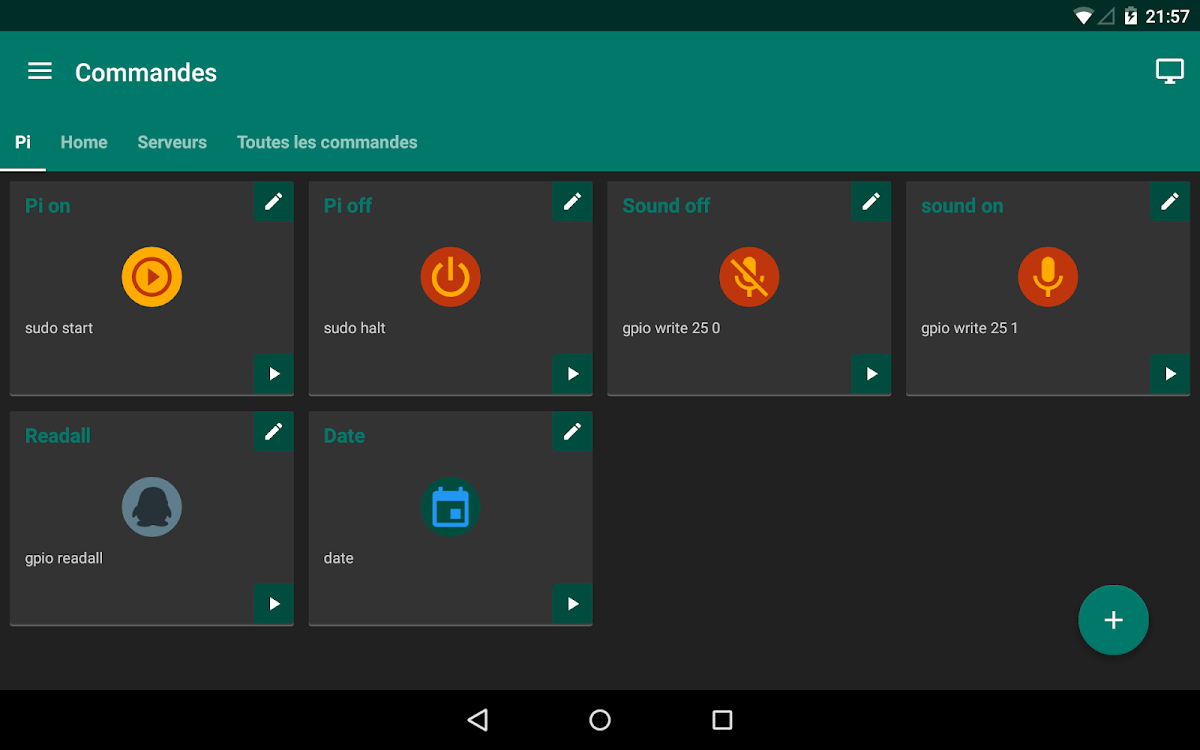The width and height of the screenshot is (1200, 750).
Task: Execute the date command
Action: [572, 604]
